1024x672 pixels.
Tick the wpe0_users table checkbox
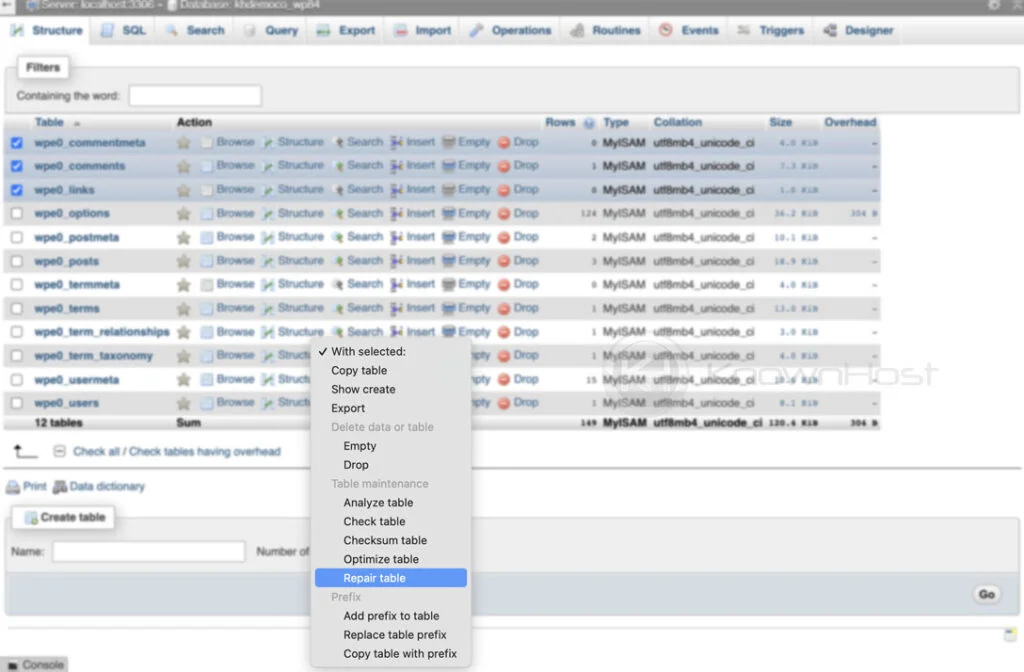click(x=16, y=403)
